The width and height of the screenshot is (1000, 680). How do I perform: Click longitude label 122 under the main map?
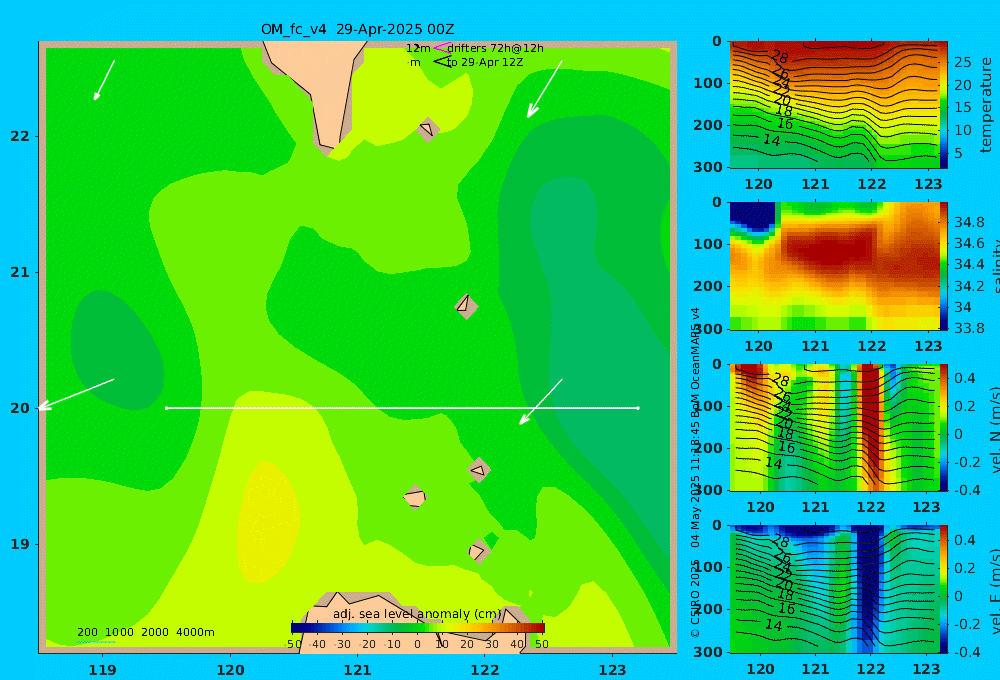coord(485,670)
